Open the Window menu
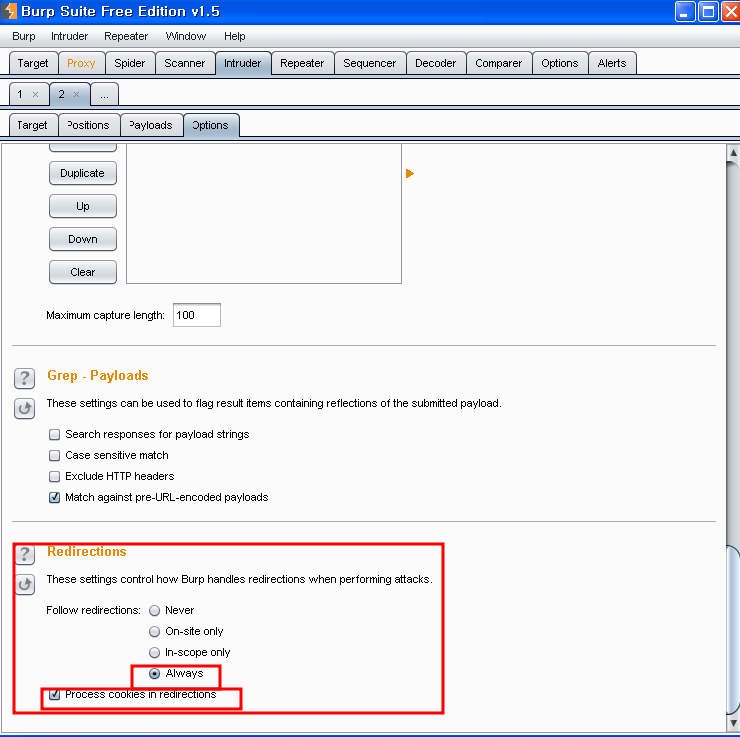This screenshot has width=740, height=737. click(x=185, y=36)
